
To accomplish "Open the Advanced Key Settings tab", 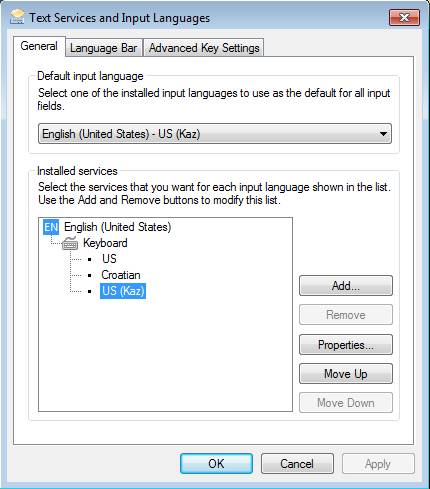I will [x=204, y=48].
